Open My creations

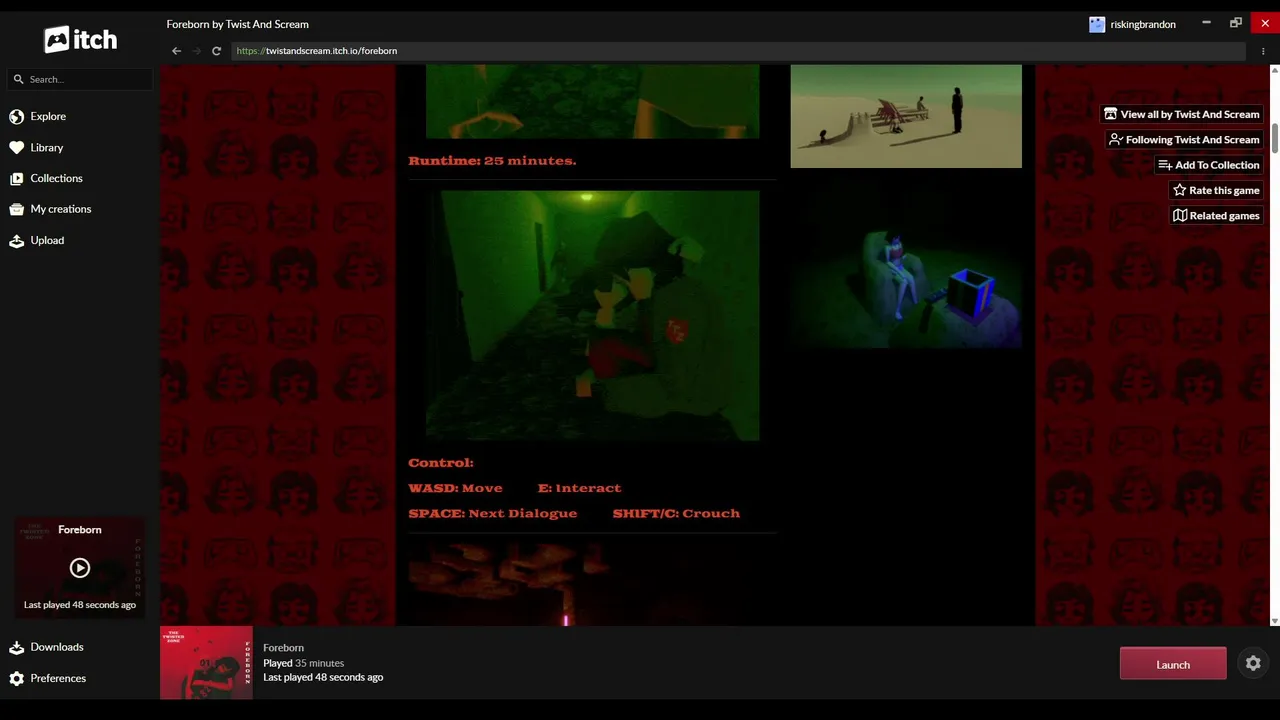[x=61, y=209]
